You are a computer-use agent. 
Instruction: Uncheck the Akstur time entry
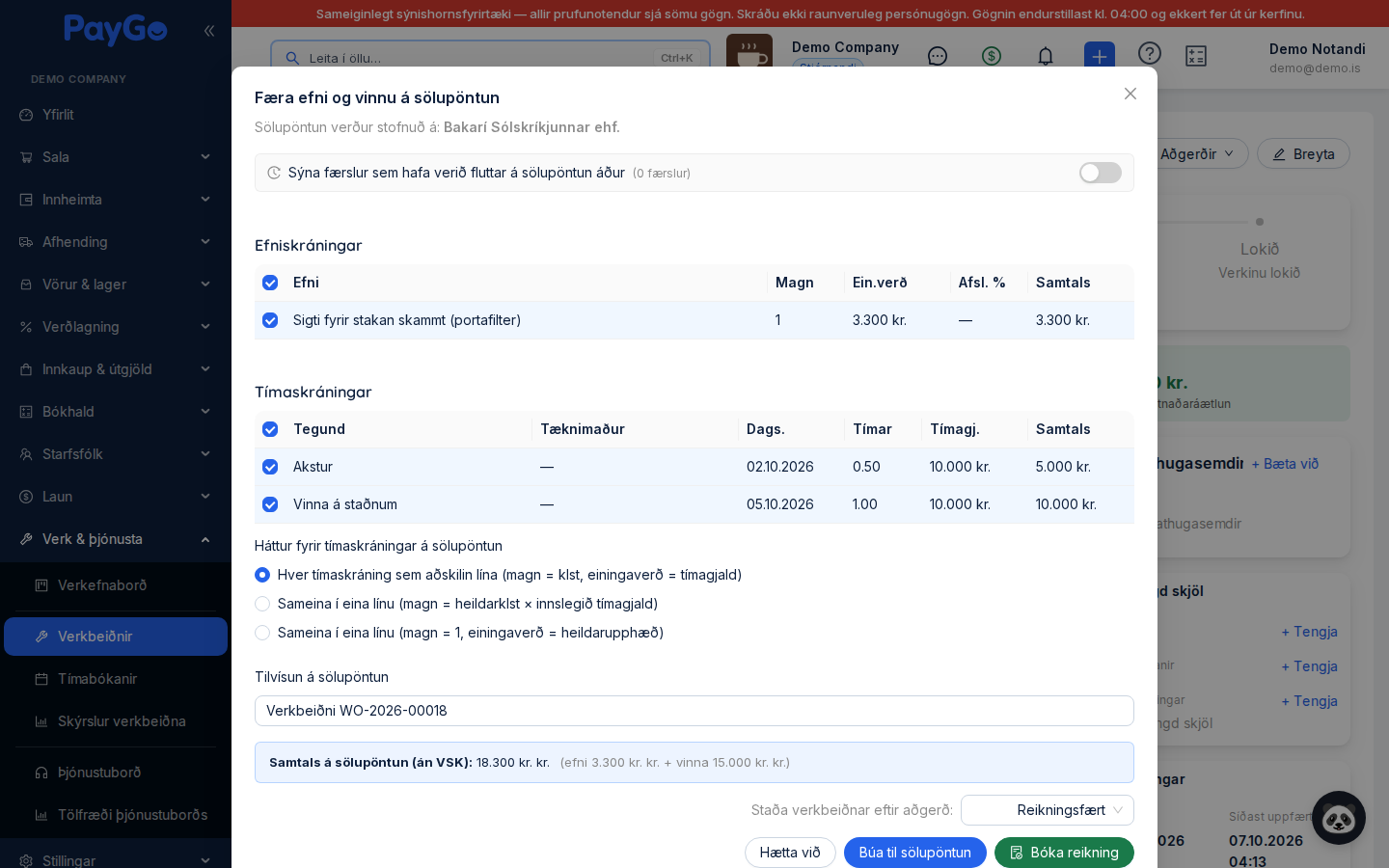[x=270, y=467]
